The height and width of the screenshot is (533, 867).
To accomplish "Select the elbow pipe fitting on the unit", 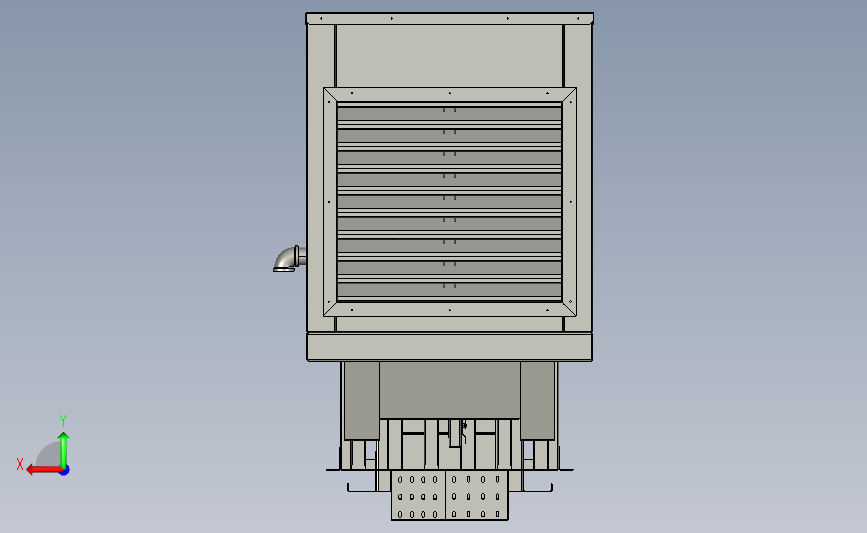I will (290, 259).
